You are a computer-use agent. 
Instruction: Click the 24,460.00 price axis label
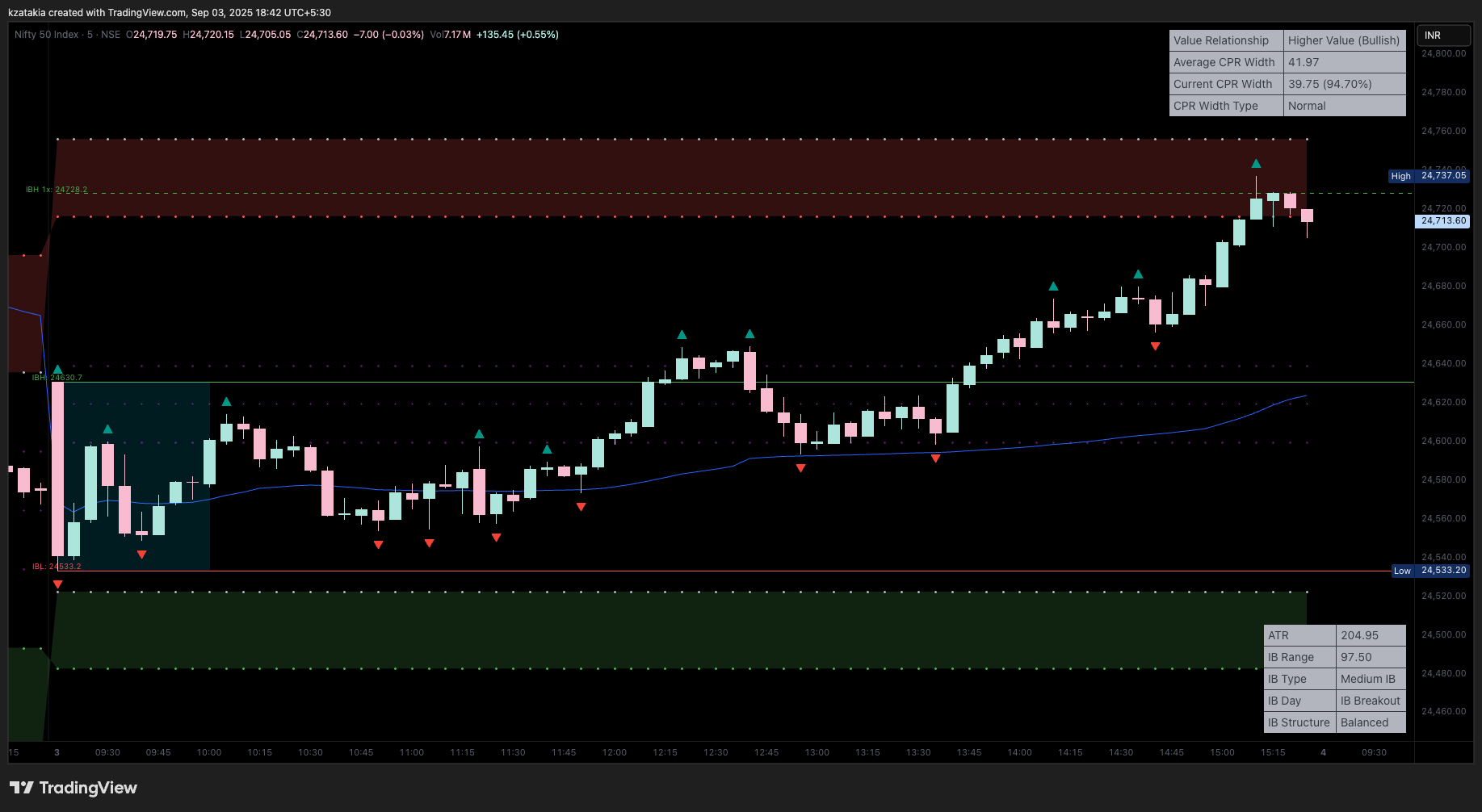[1443, 711]
